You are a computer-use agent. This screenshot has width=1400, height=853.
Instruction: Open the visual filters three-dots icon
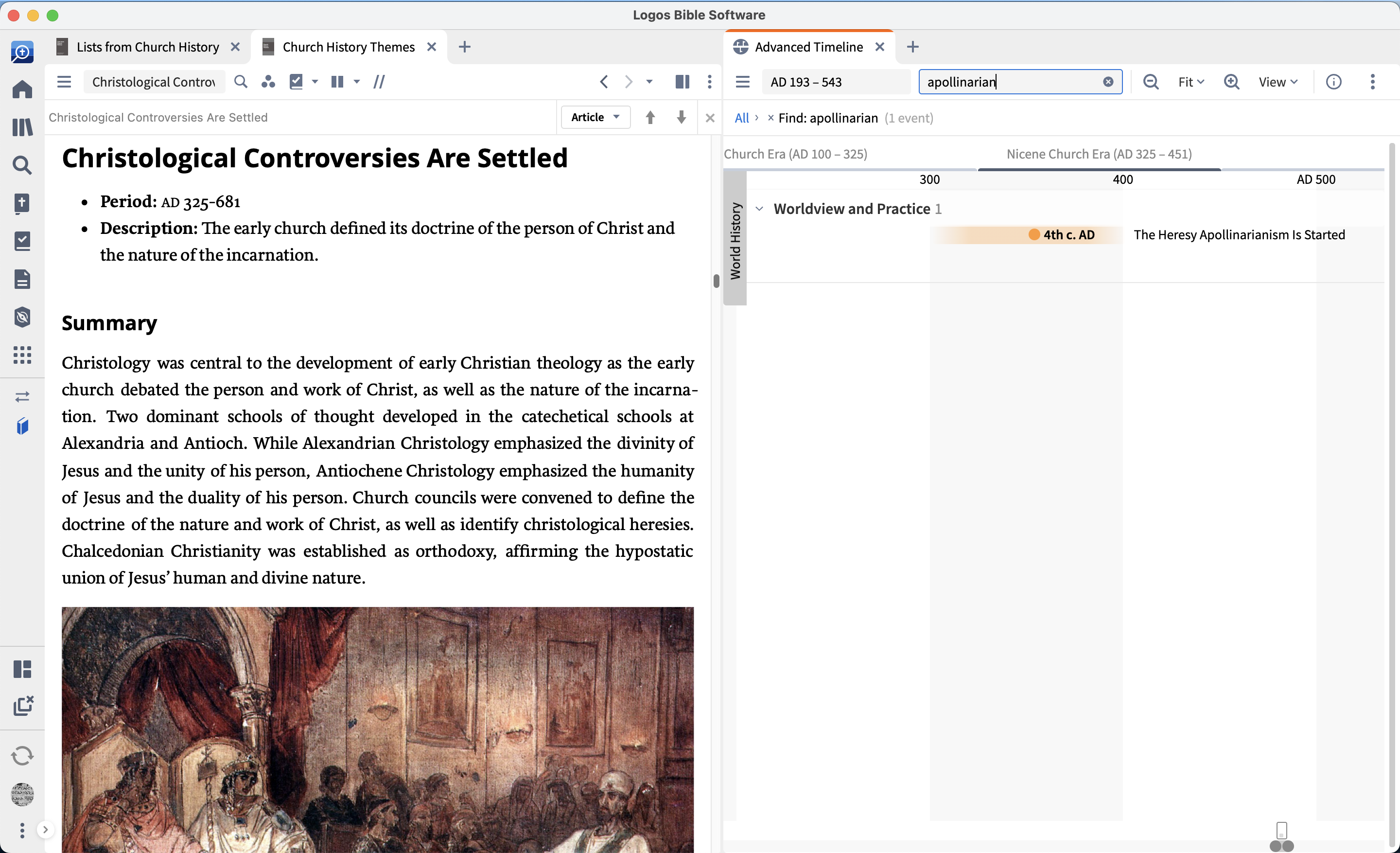[268, 82]
